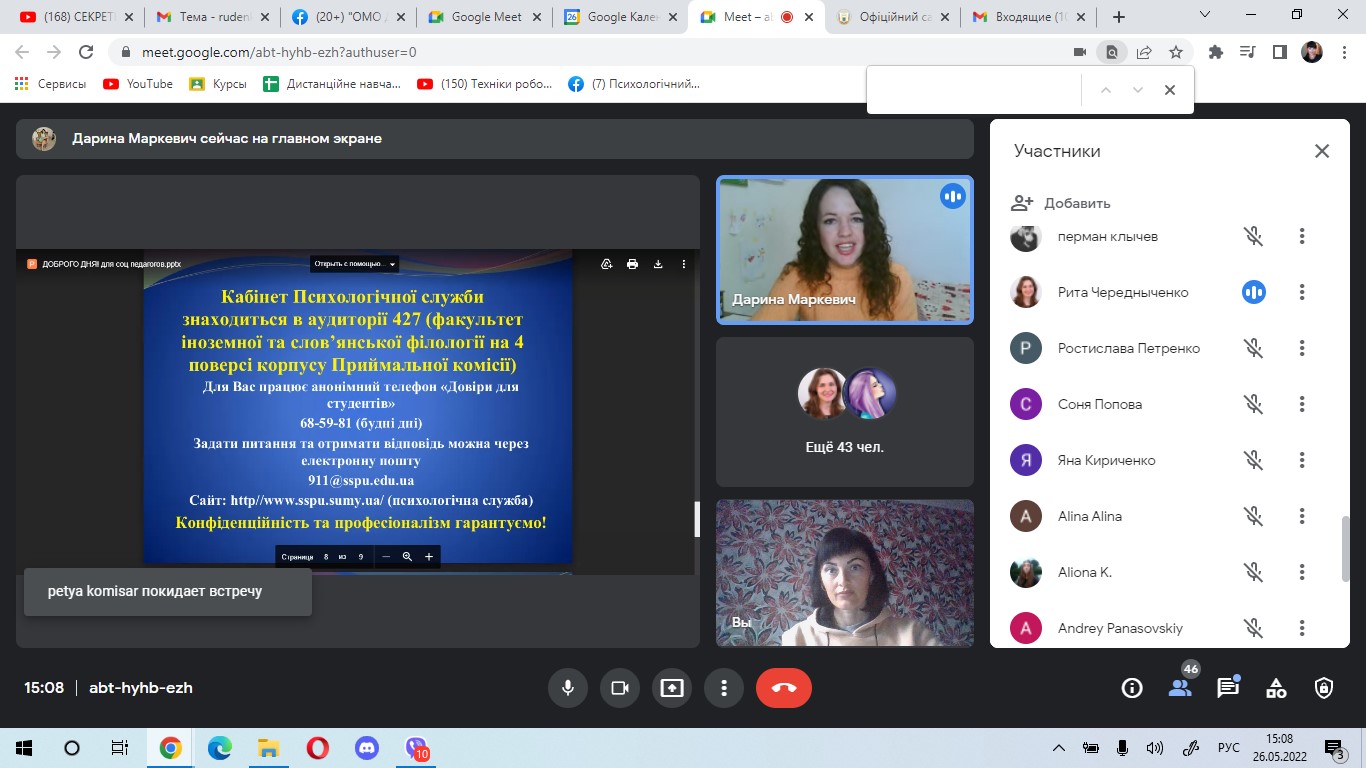
Task: Click muted mic icon for Aliona K.
Action: tap(1254, 572)
